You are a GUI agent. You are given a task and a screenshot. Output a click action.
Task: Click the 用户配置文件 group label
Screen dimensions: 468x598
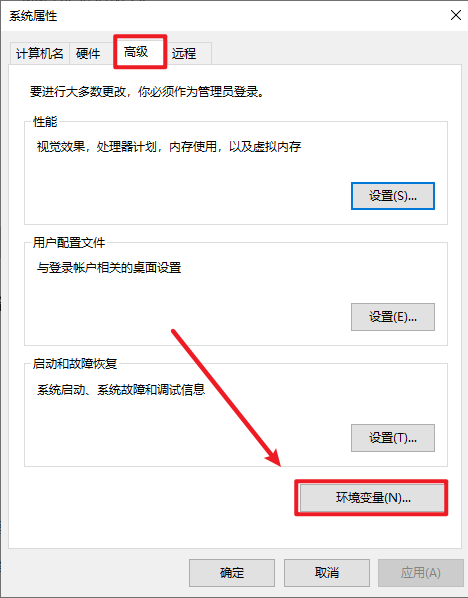click(69, 243)
